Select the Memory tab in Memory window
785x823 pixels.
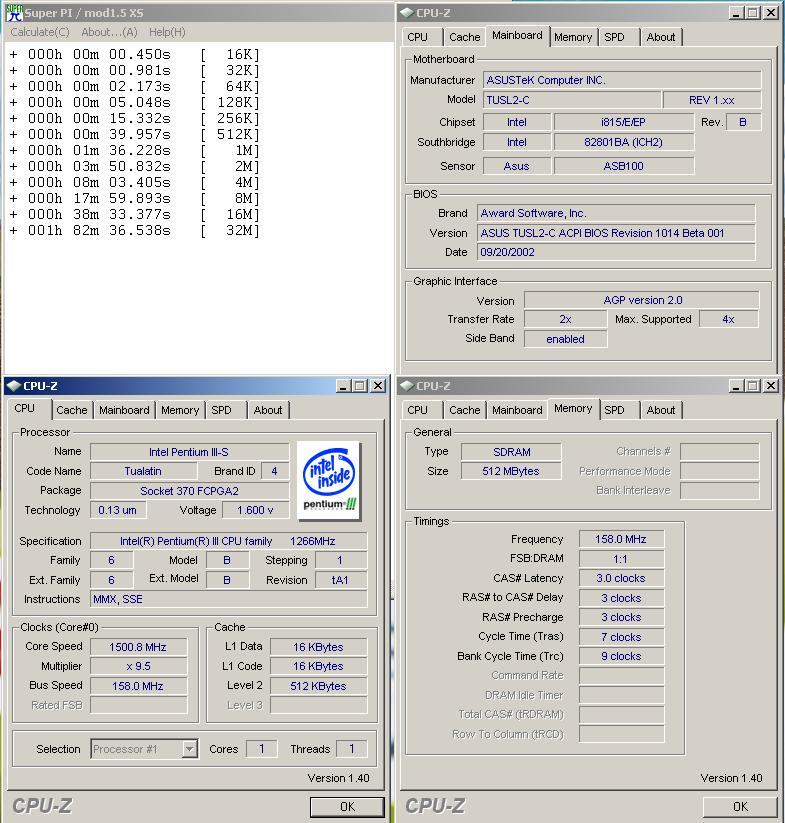(573, 408)
